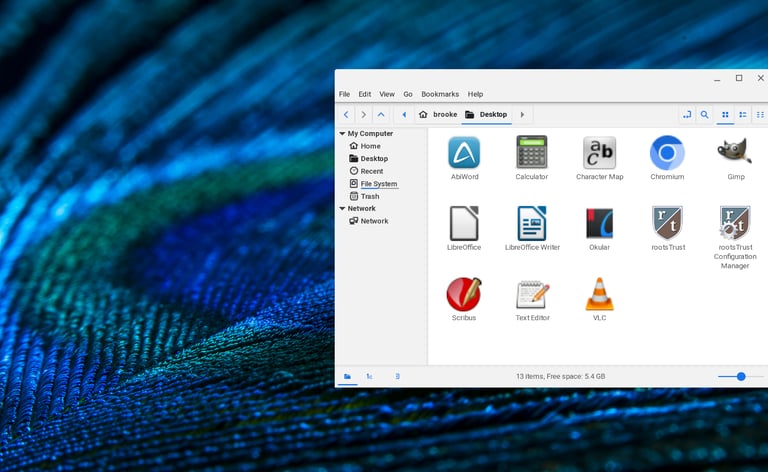Viewport: 768px width, 472px height.
Task: Maximize the file manager window
Action: pos(739,78)
